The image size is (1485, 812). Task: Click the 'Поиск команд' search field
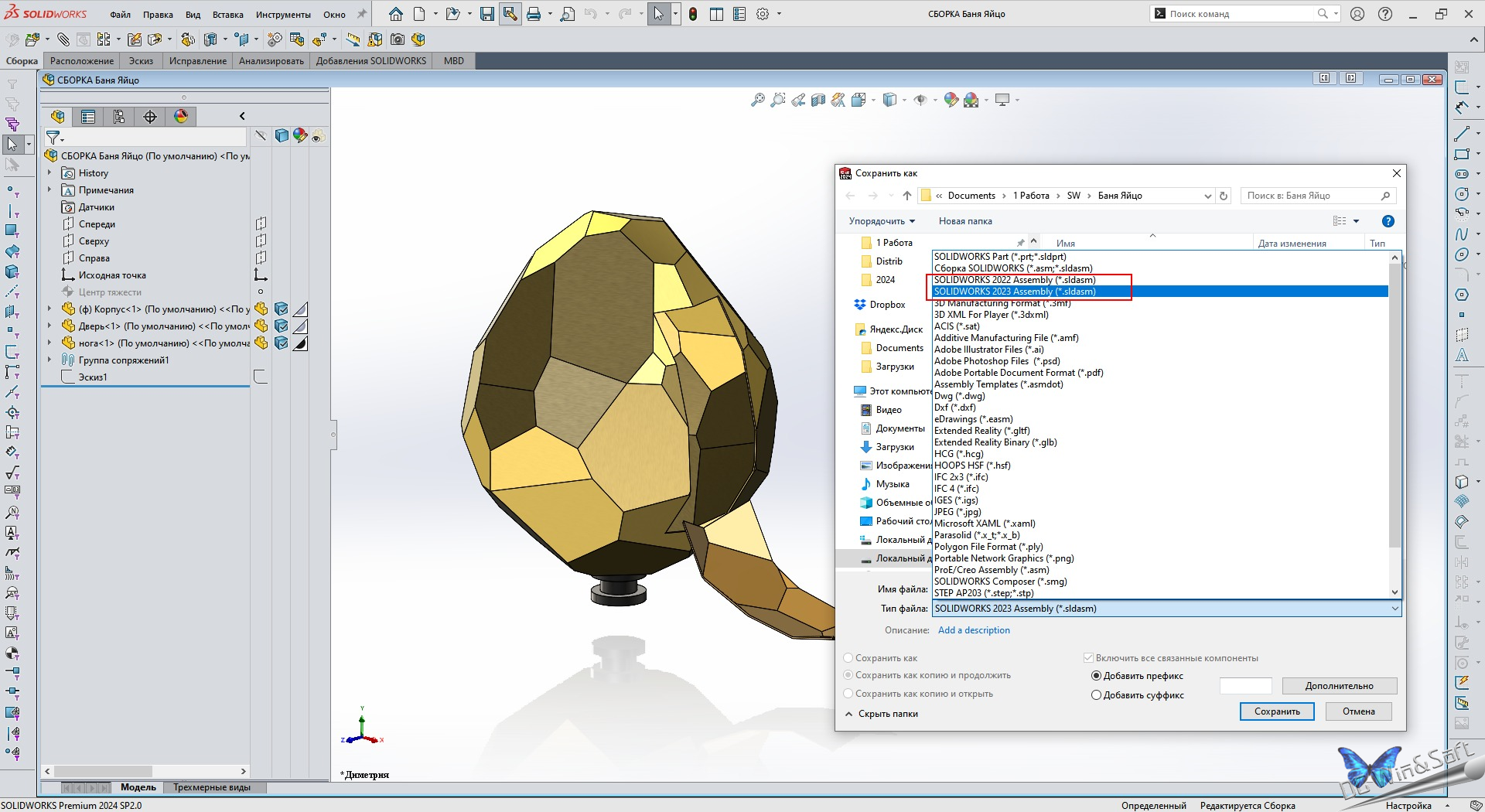1241,14
